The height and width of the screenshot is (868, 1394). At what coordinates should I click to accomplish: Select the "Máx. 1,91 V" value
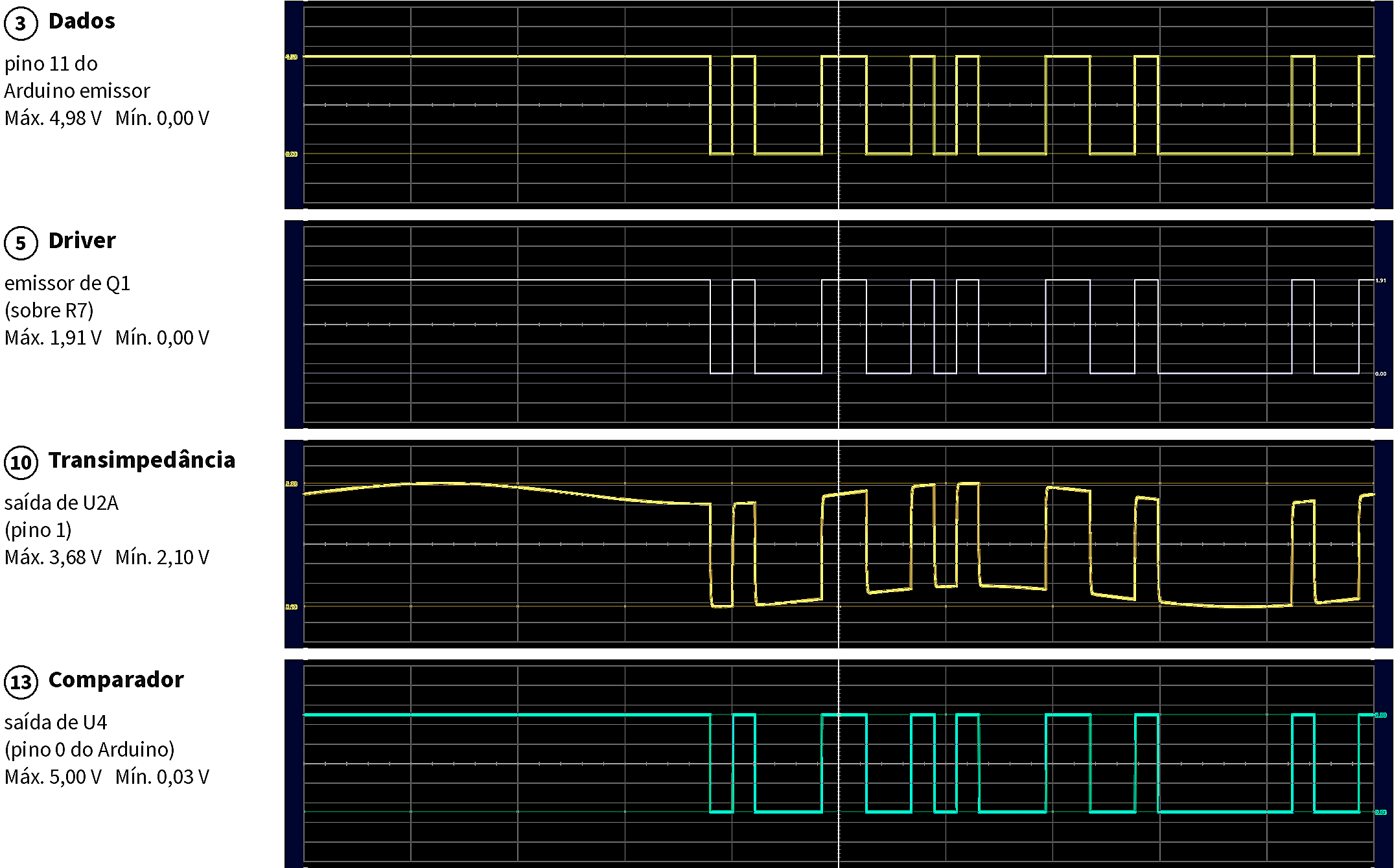53,338
